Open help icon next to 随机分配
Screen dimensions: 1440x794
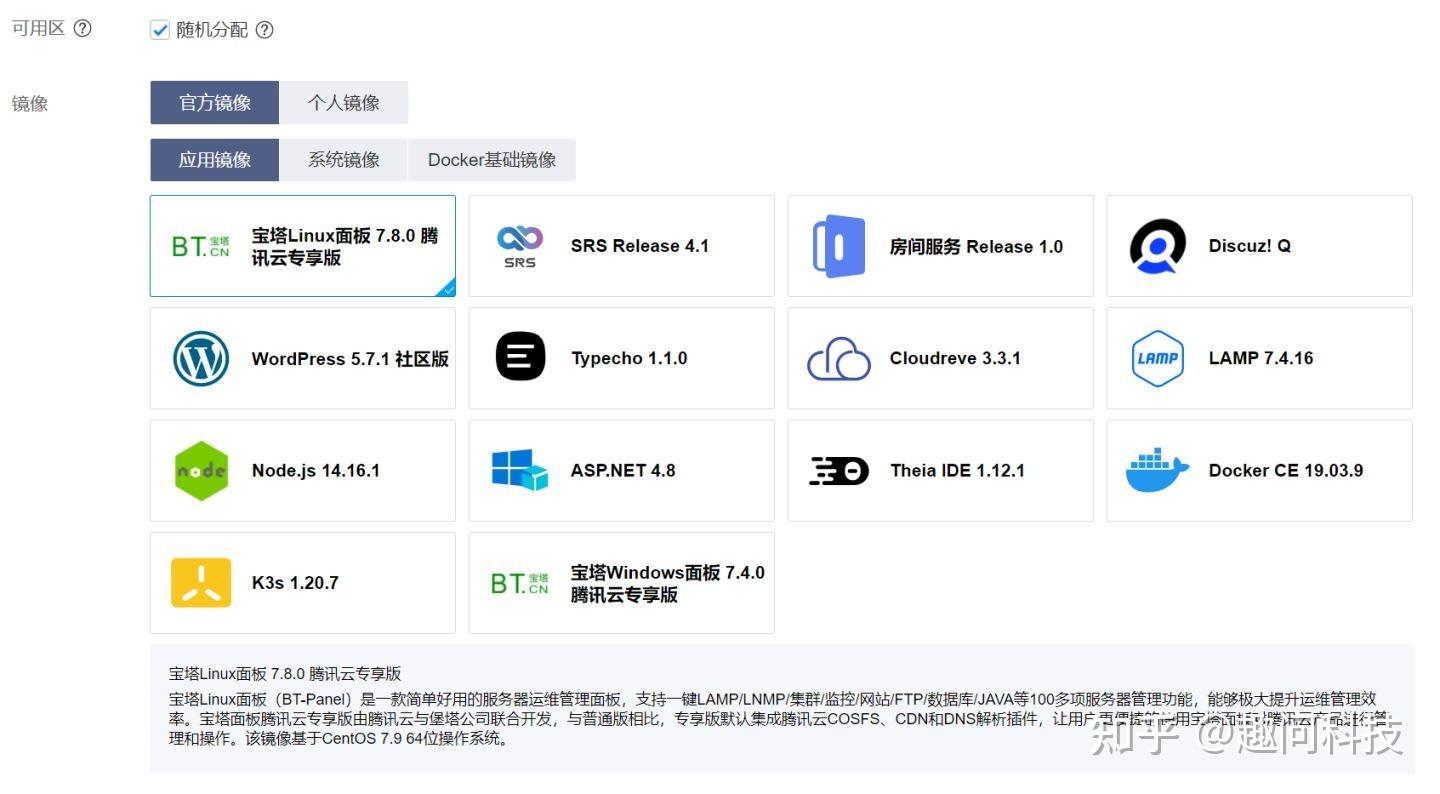pos(264,30)
